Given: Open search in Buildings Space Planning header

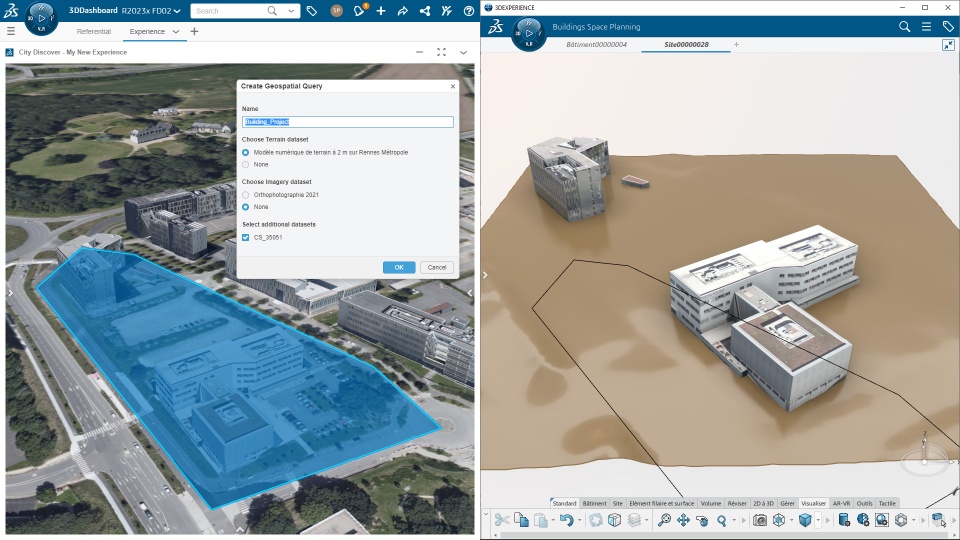Looking at the screenshot, I should [x=904, y=27].
